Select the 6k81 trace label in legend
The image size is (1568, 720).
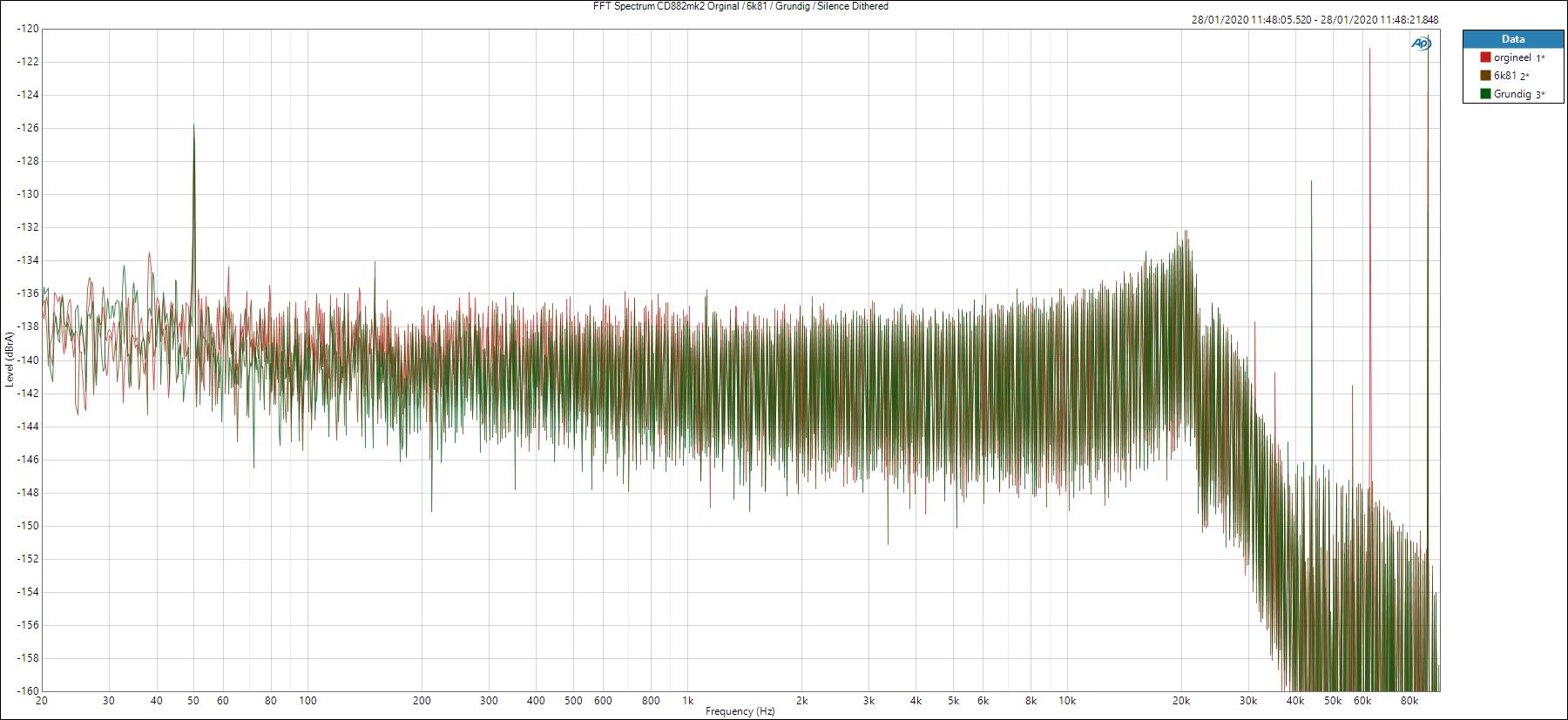1504,76
